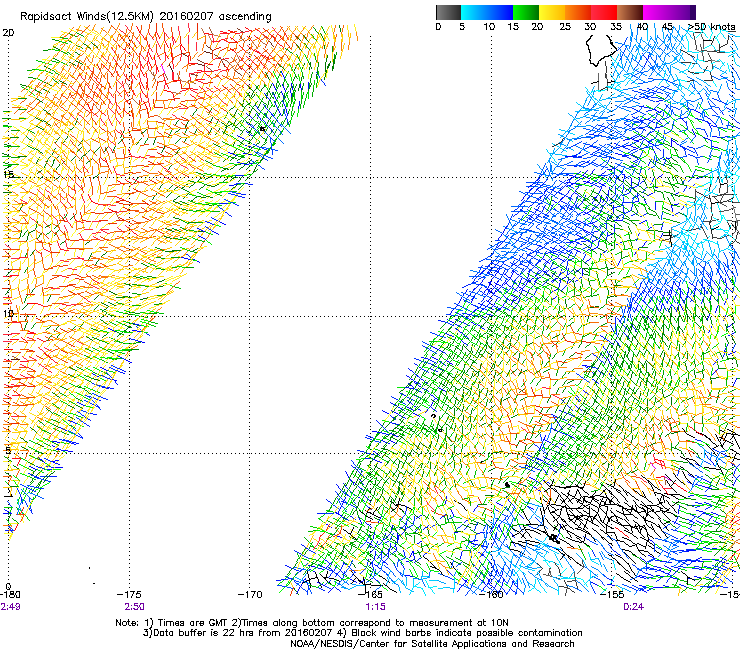The width and height of the screenshot is (740, 650).
Task: Click the purple time label "0:24"
Action: tap(633, 607)
